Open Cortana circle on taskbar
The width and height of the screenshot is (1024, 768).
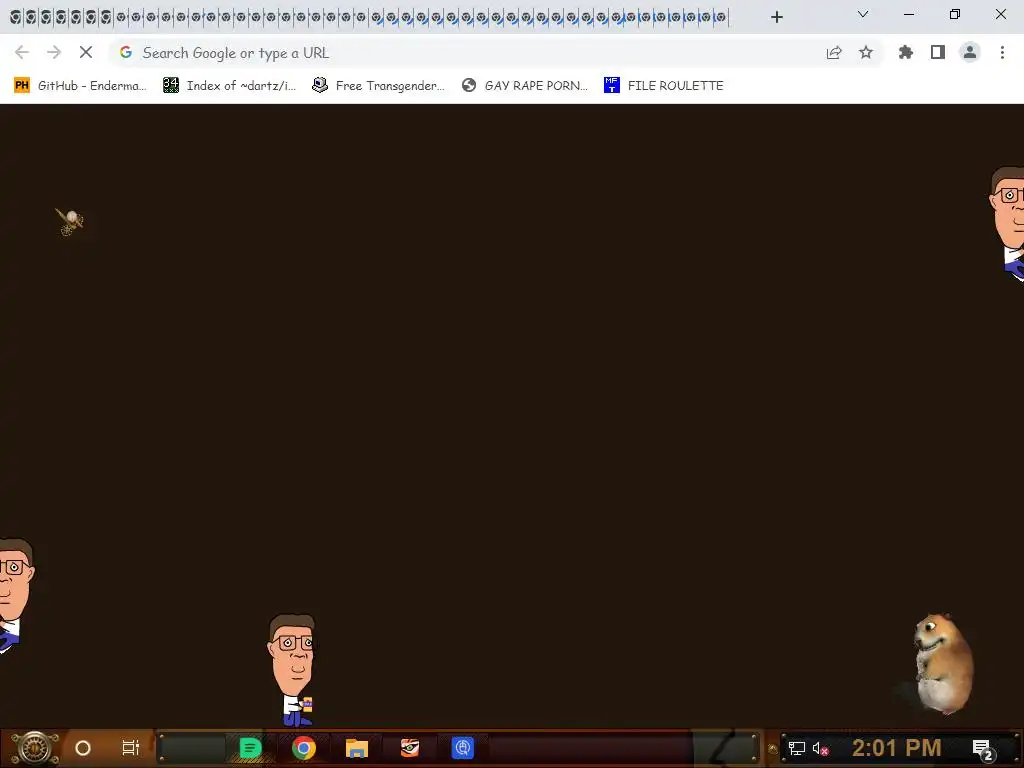tap(83, 748)
